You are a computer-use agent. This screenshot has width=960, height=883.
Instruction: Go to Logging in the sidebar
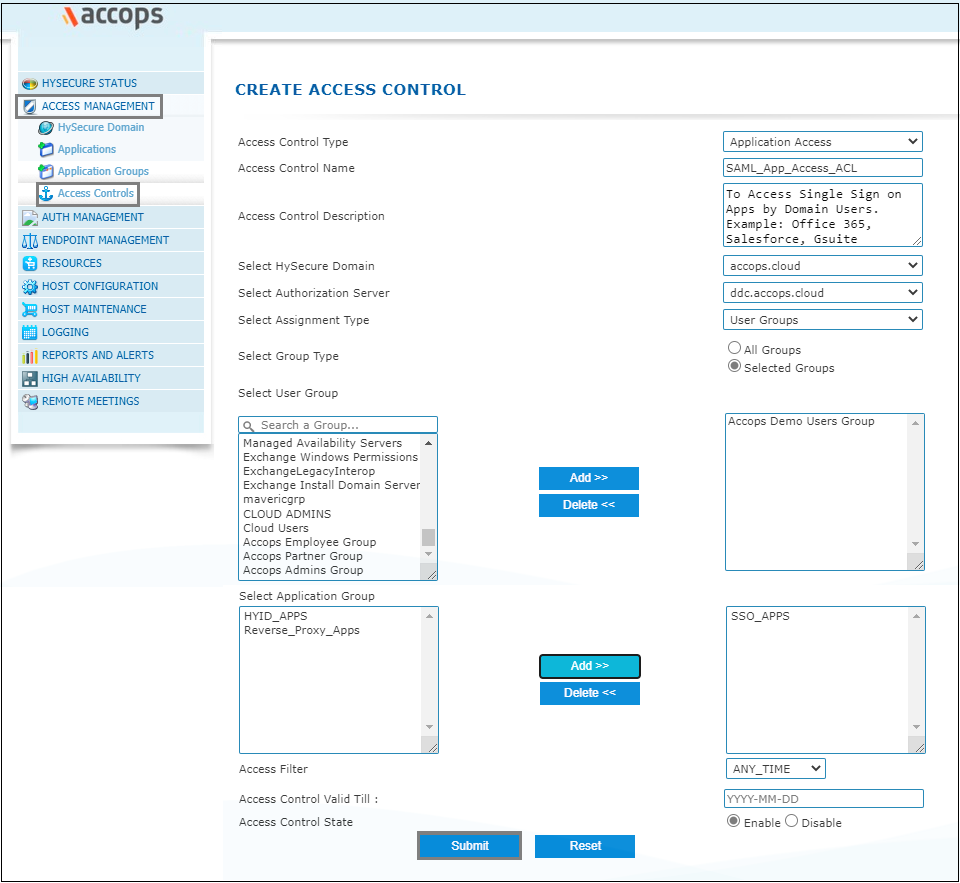pos(65,333)
